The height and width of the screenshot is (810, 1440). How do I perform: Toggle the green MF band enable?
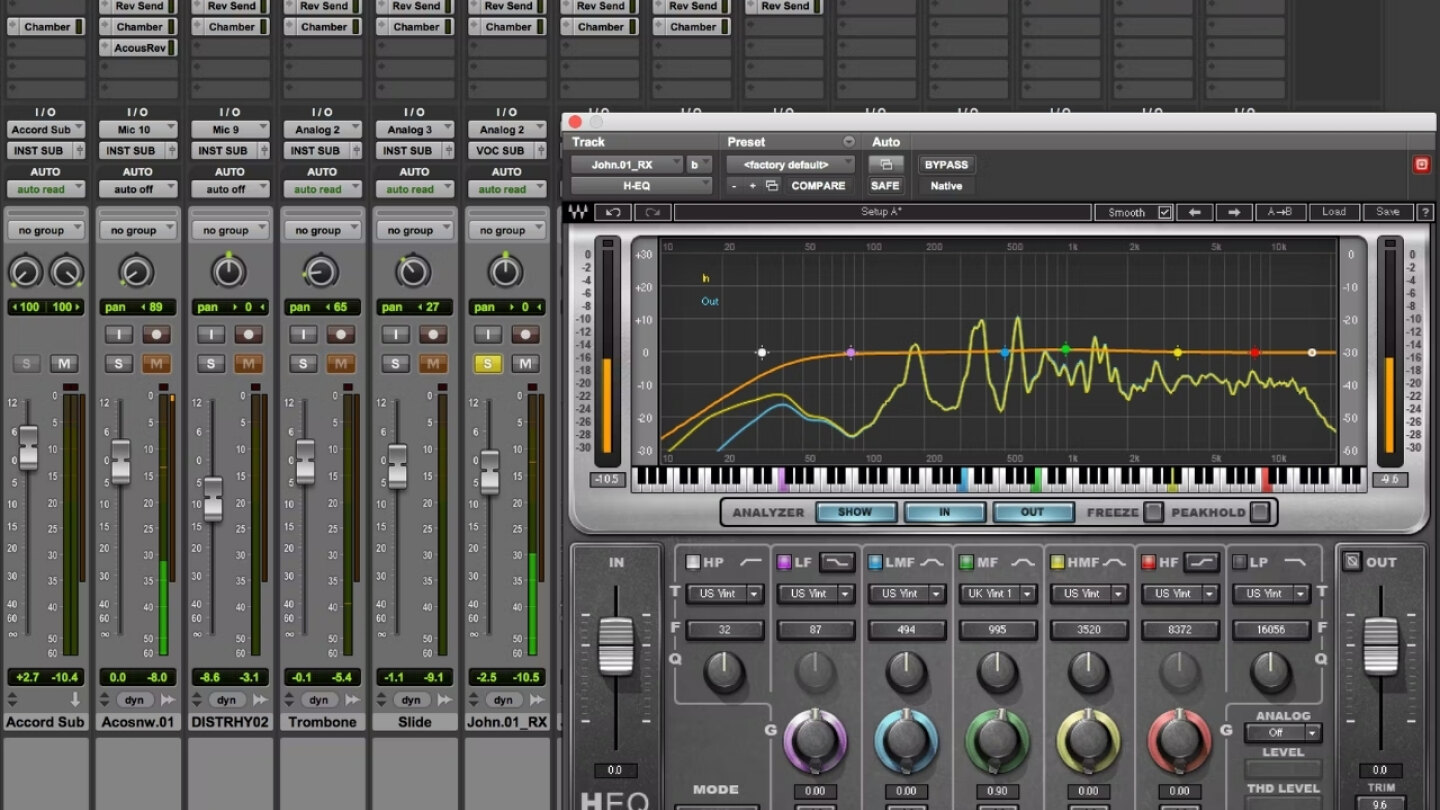(966, 563)
